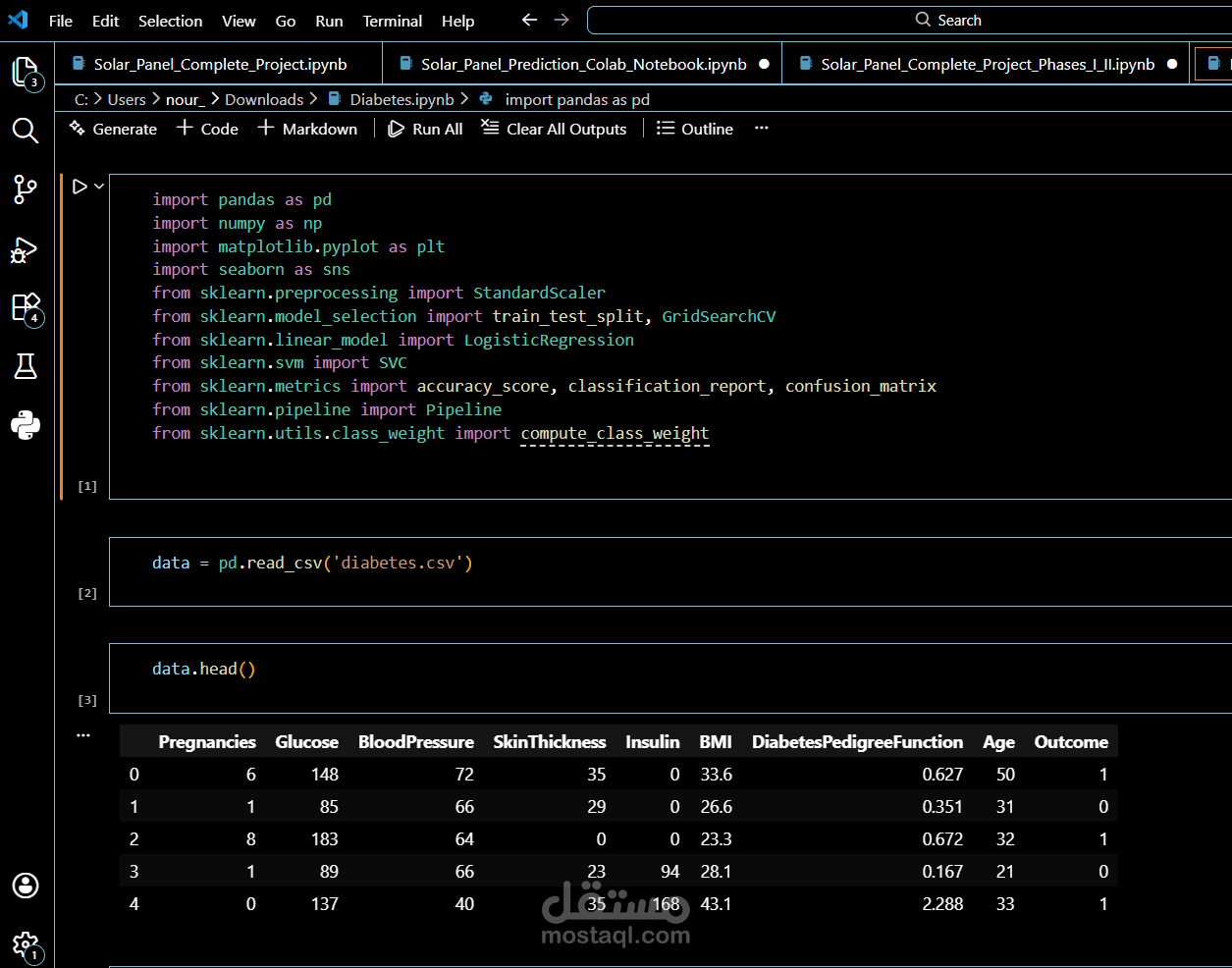1232x968 pixels.
Task: Click the Search command center field
Action: tap(909, 20)
